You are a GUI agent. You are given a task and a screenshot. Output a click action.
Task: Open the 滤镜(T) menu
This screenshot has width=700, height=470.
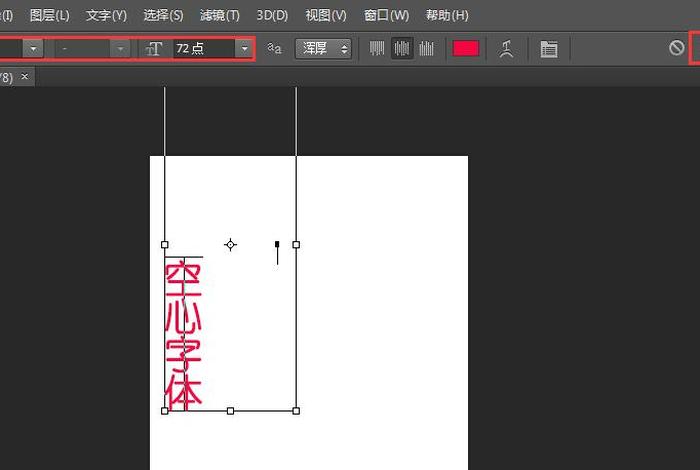click(x=220, y=16)
